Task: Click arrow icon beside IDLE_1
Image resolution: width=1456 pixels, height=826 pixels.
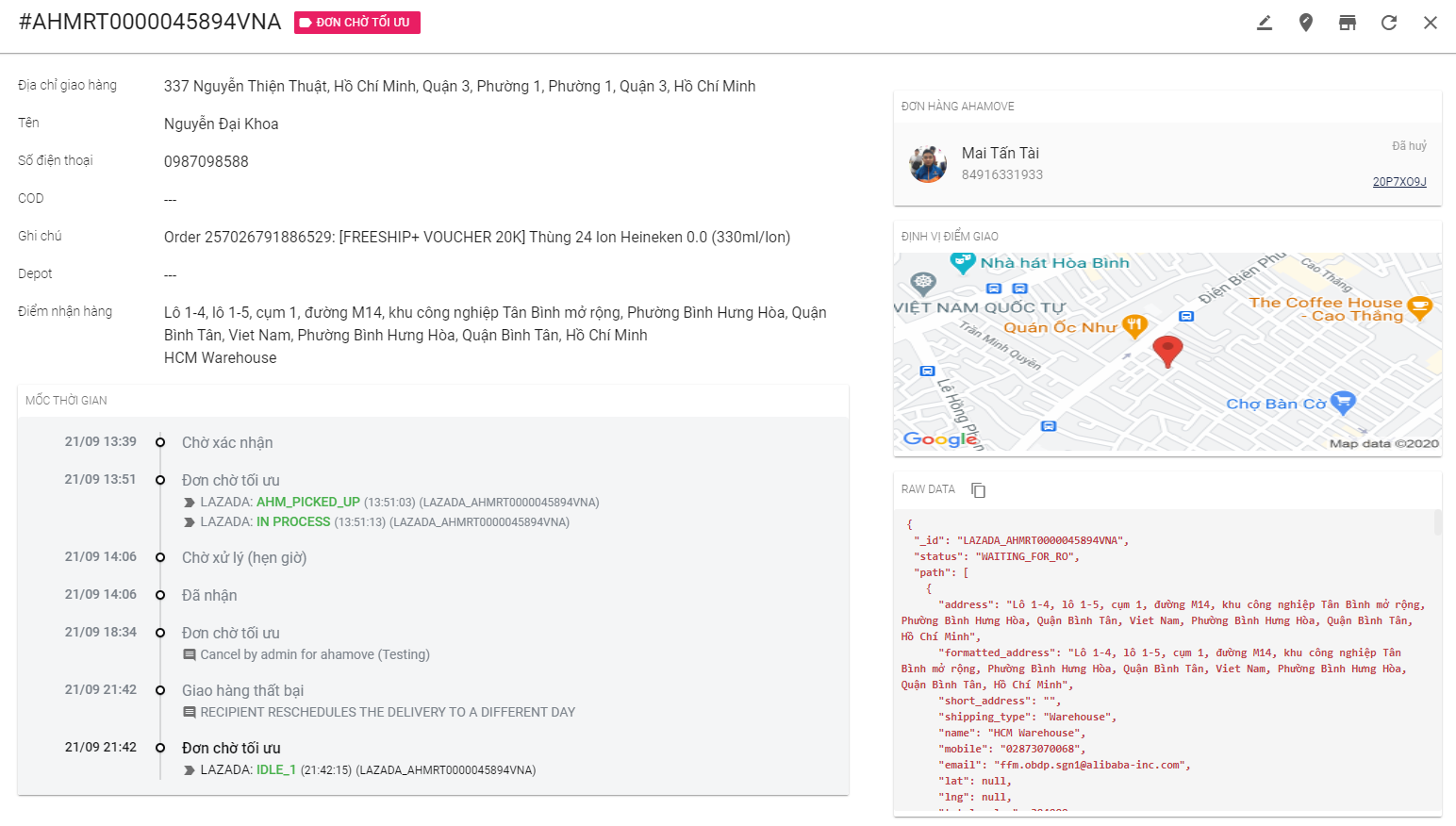Action: pos(190,770)
